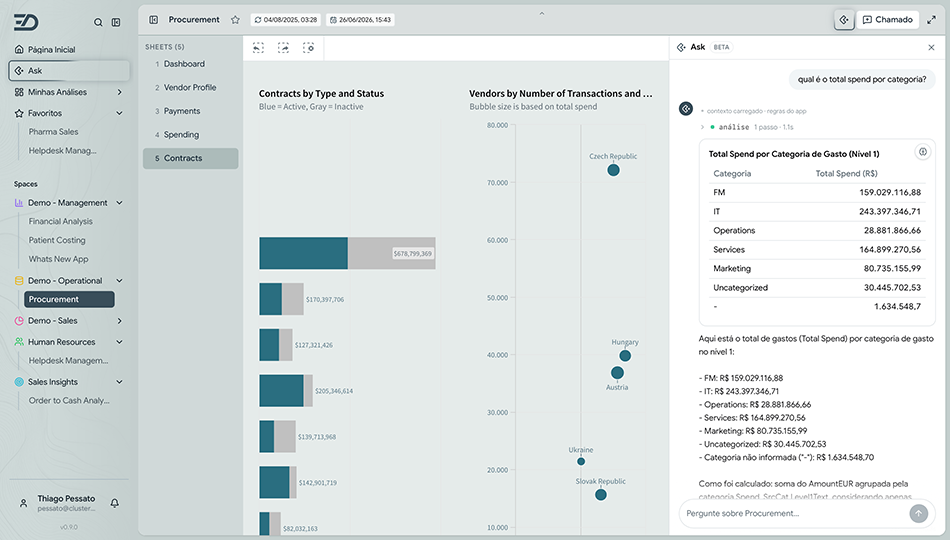Toggle the Ask assistant icon button
The height and width of the screenshot is (540, 950).
[x=844, y=20]
